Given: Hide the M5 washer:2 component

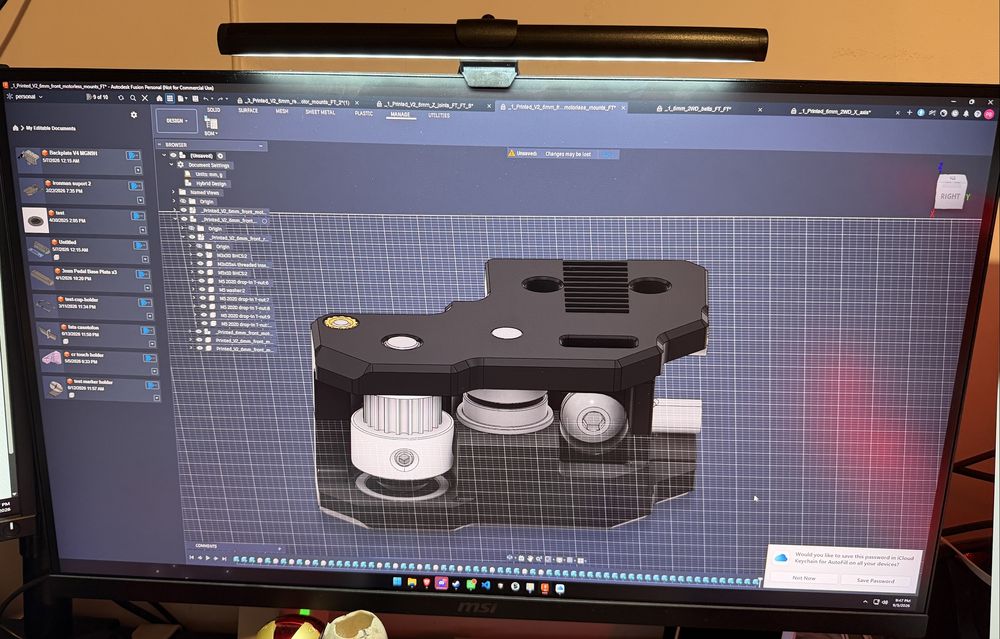Looking at the screenshot, I should coord(203,290).
